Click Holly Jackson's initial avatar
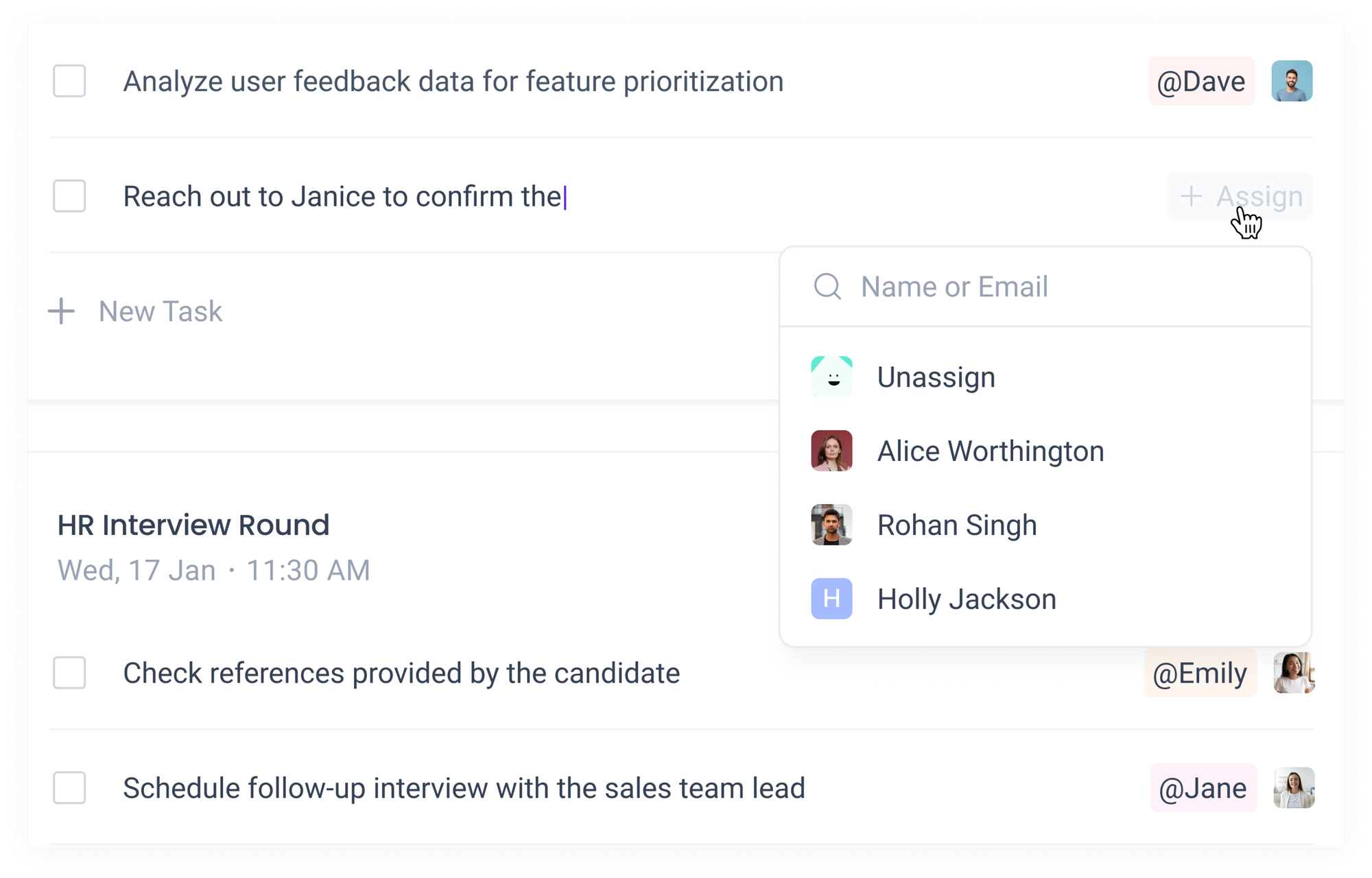The height and width of the screenshot is (878, 1372). 831,599
